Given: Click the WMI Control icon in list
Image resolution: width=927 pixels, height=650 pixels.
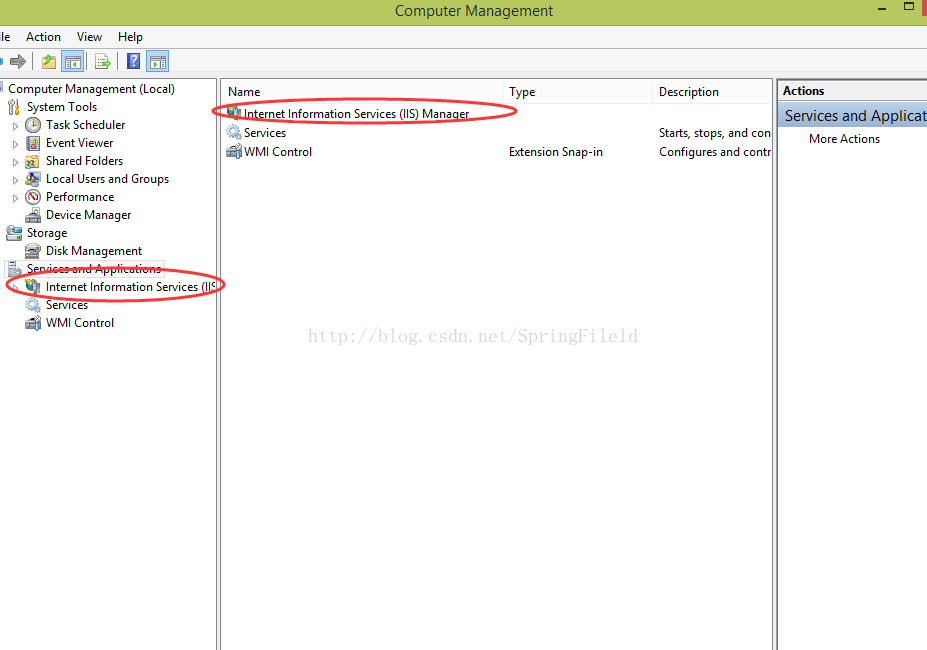Looking at the screenshot, I should [x=234, y=151].
